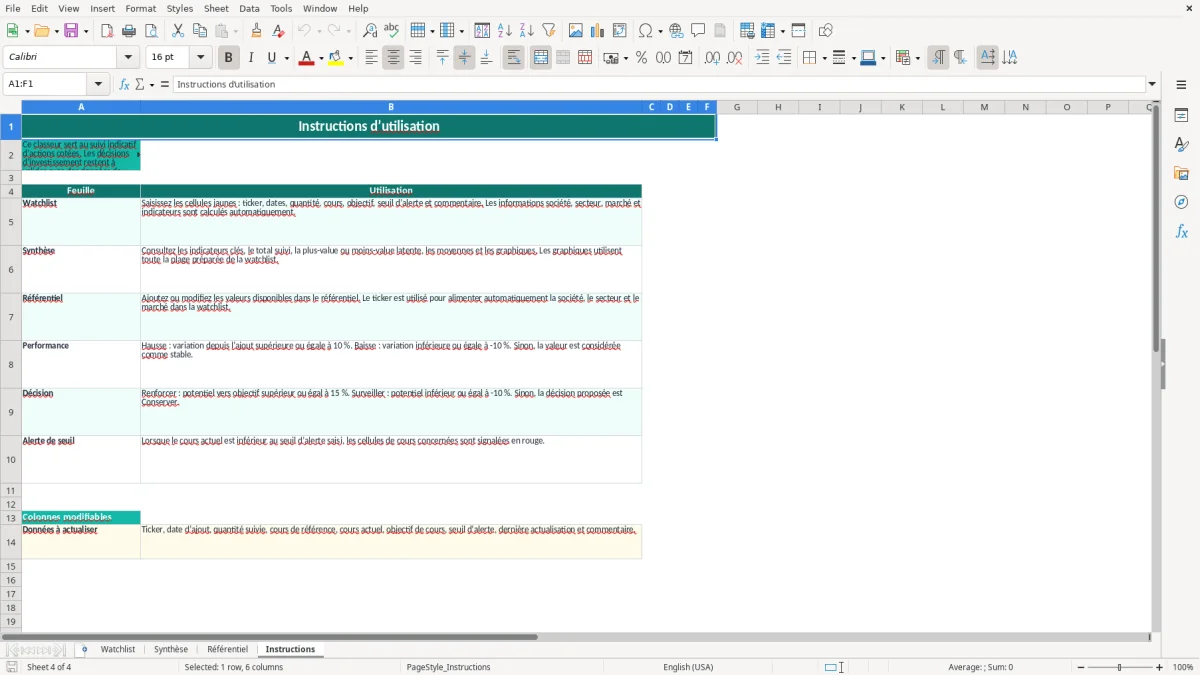Click the Insert Hyperlink icon
This screenshot has width=1200, height=675.
click(x=677, y=31)
